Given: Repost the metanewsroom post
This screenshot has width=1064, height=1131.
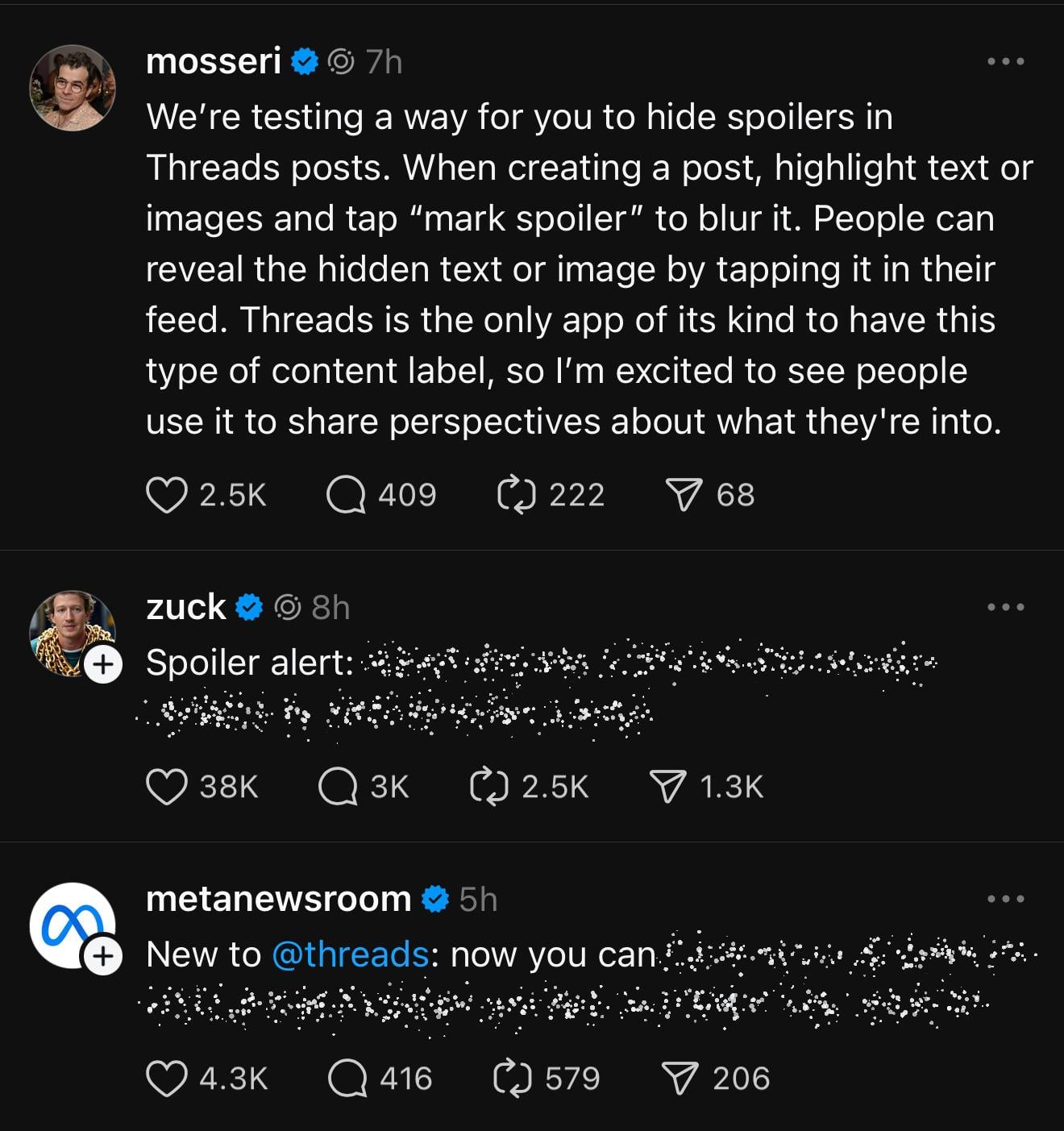Looking at the screenshot, I should (x=513, y=1079).
